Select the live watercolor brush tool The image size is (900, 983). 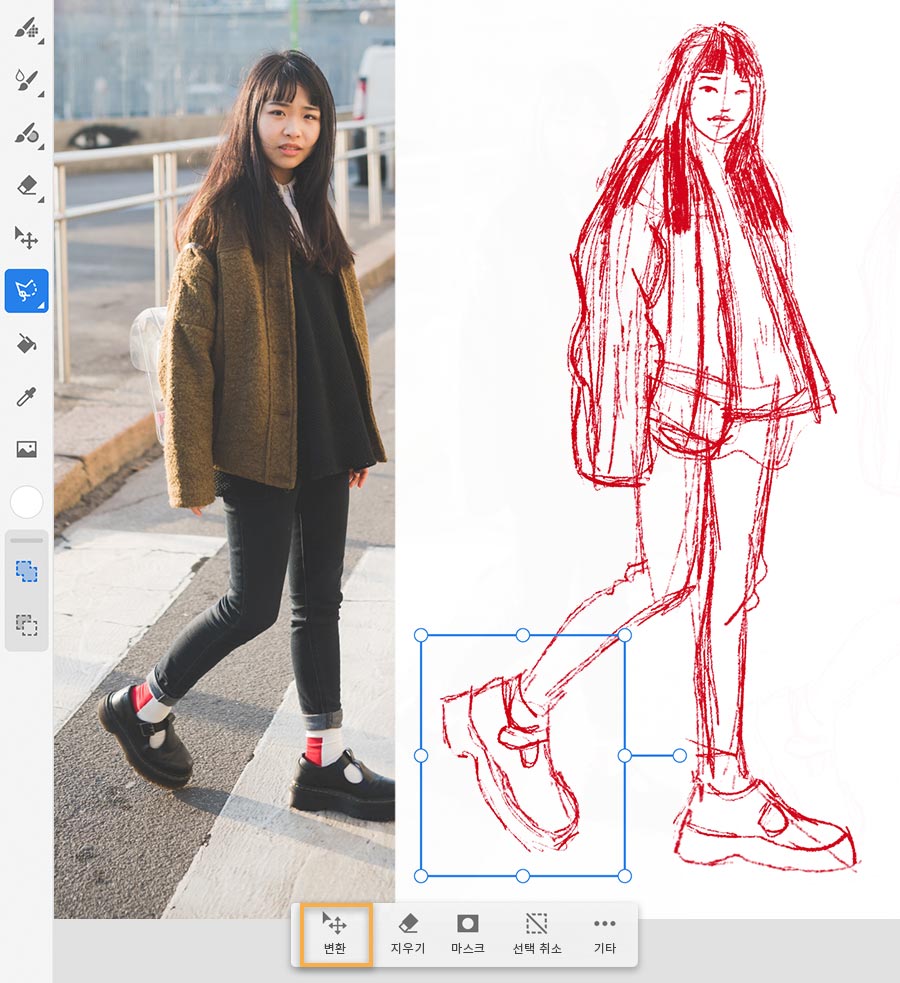click(x=26, y=81)
